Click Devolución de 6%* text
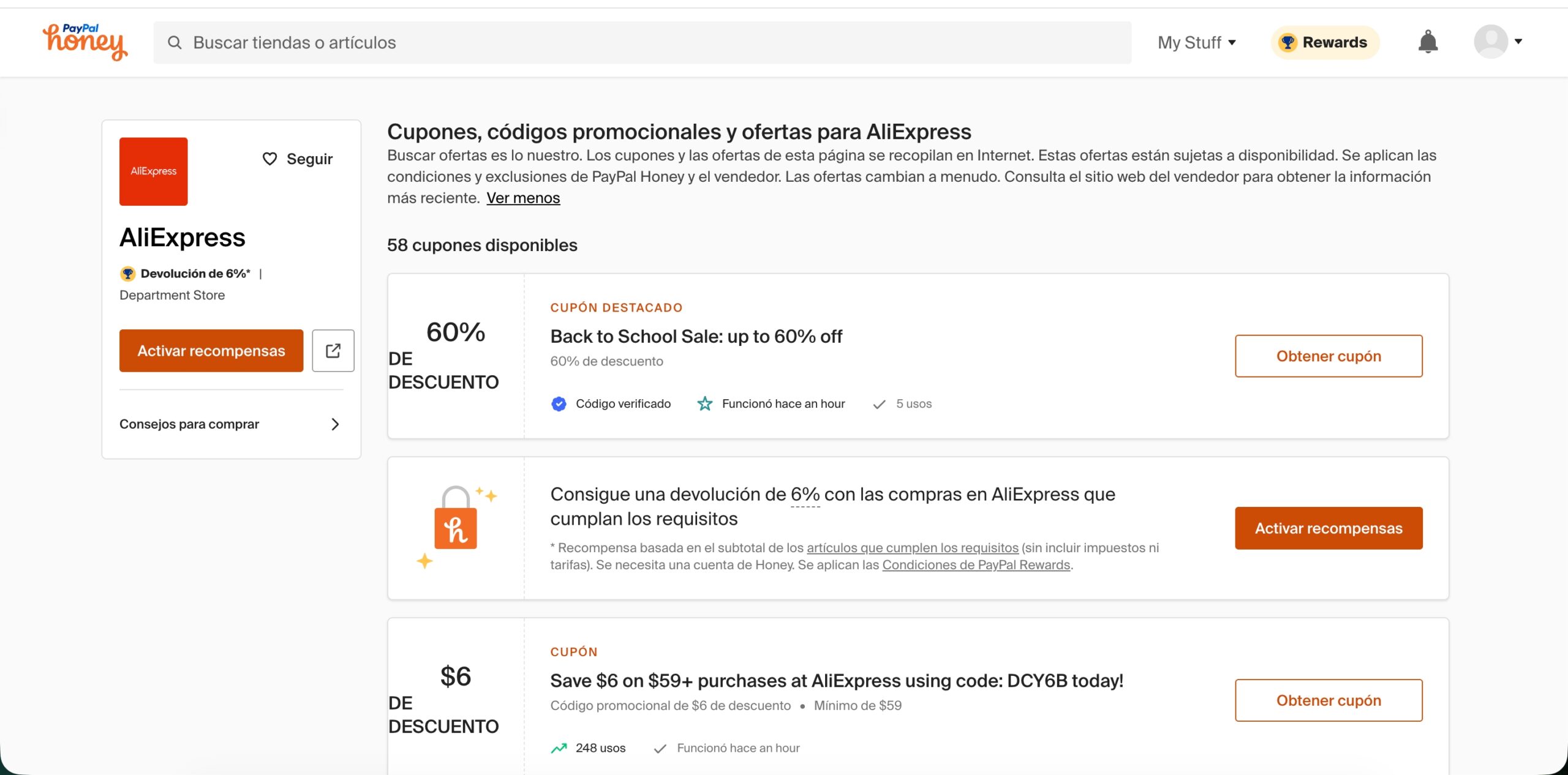Viewport: 1568px width, 775px height. (195, 274)
